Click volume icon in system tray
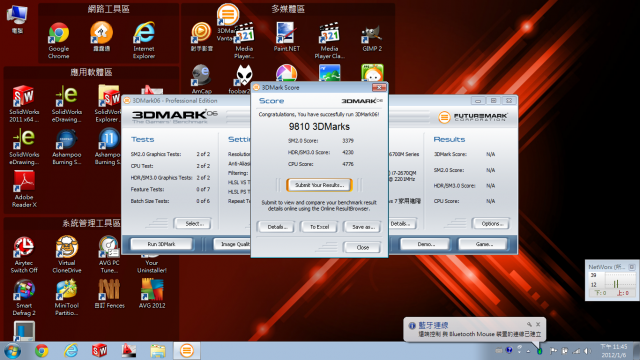The width and height of the screenshot is (640, 360). 587,351
